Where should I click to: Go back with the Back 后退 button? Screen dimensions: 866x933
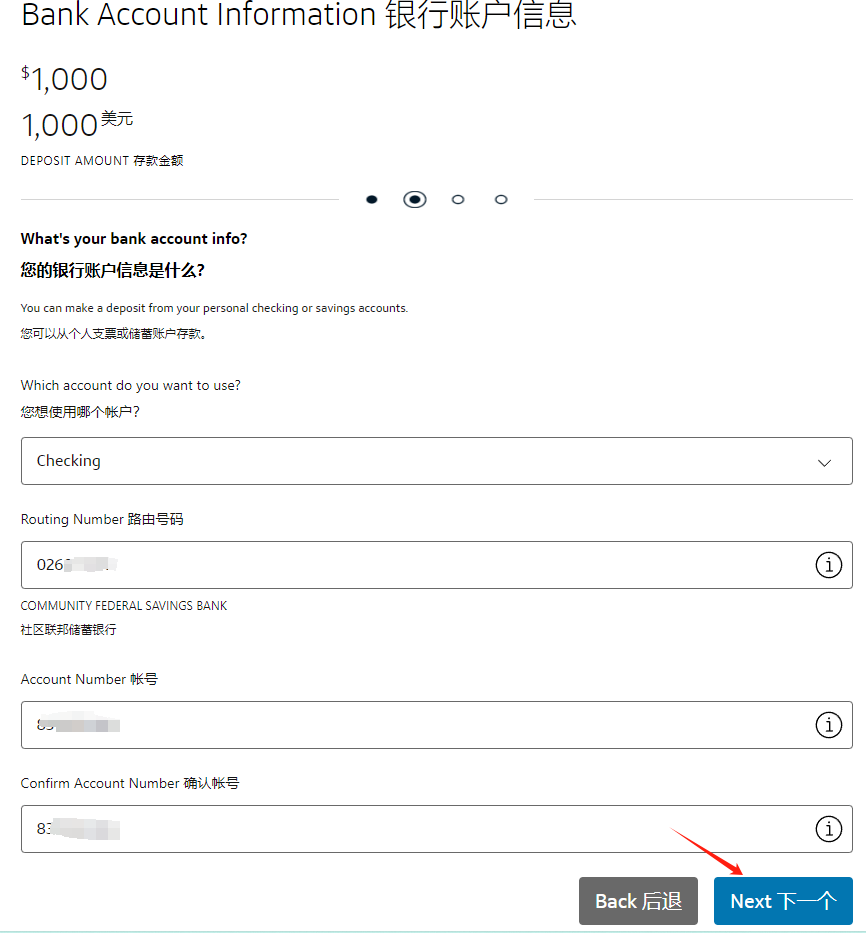[638, 901]
